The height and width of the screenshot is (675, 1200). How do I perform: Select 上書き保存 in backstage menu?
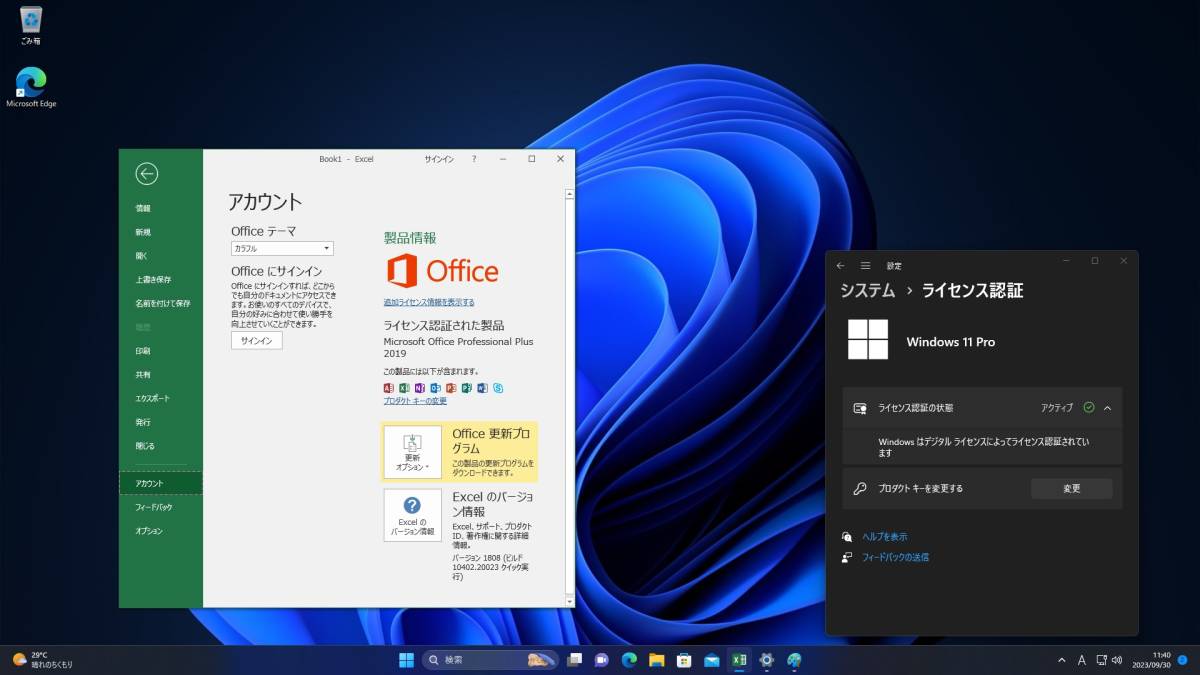153,280
